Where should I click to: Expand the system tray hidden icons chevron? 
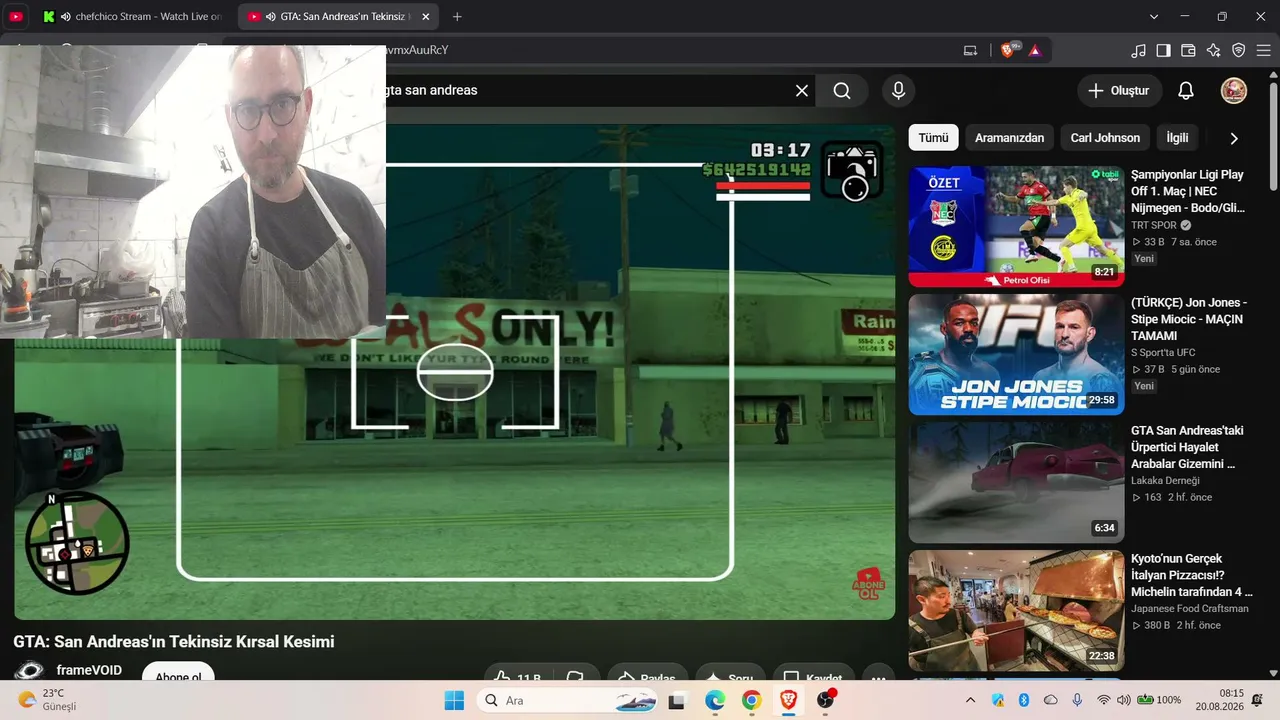pos(970,700)
